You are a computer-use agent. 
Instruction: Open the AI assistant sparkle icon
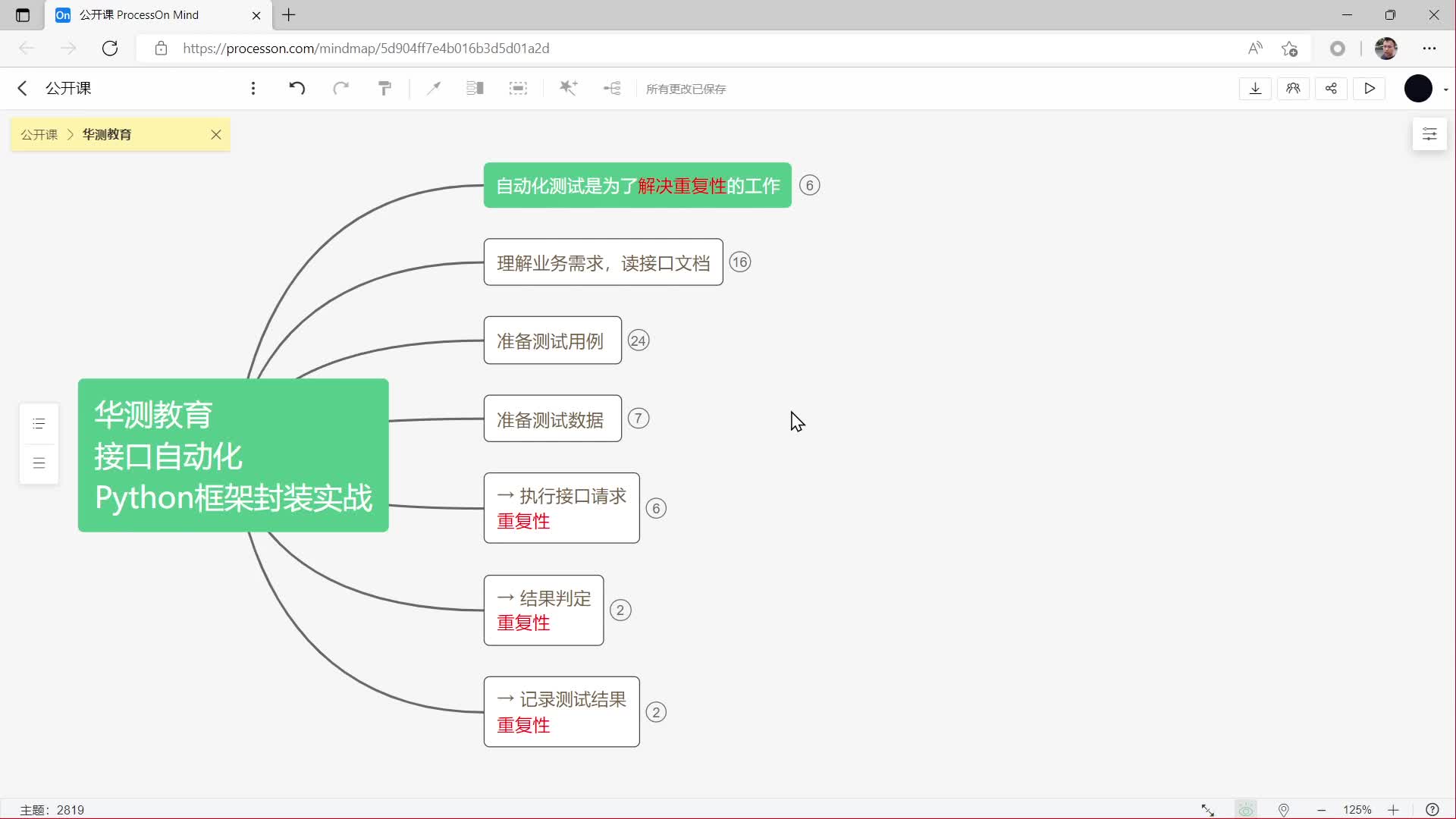coord(568,88)
